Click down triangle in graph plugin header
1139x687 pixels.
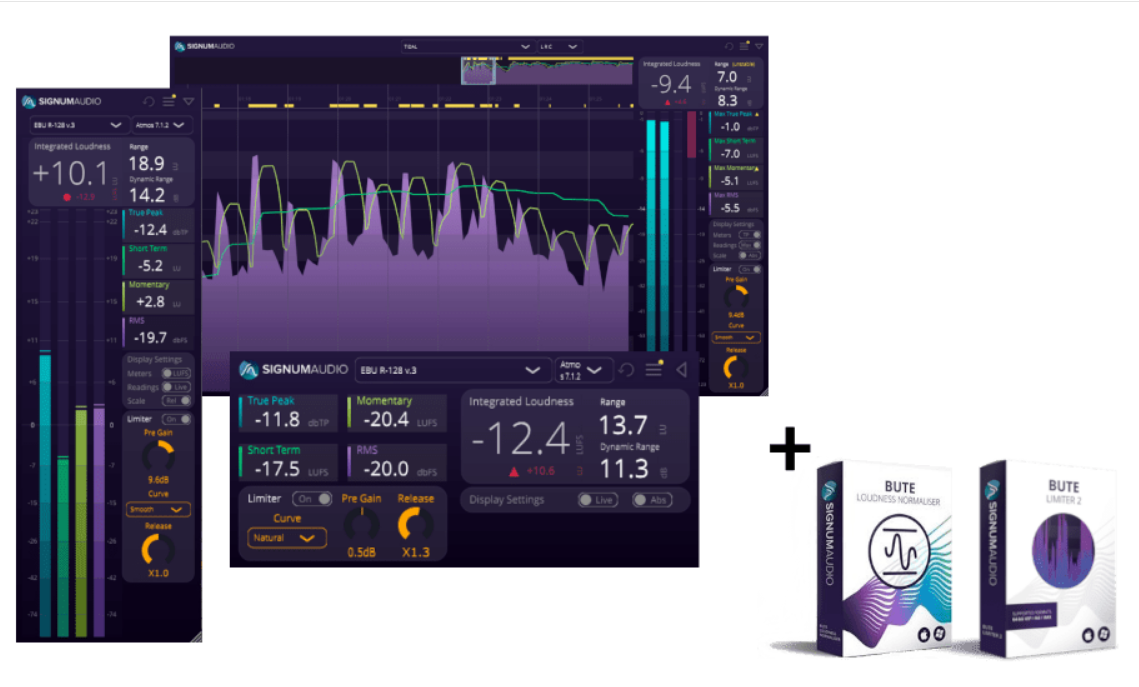759,46
